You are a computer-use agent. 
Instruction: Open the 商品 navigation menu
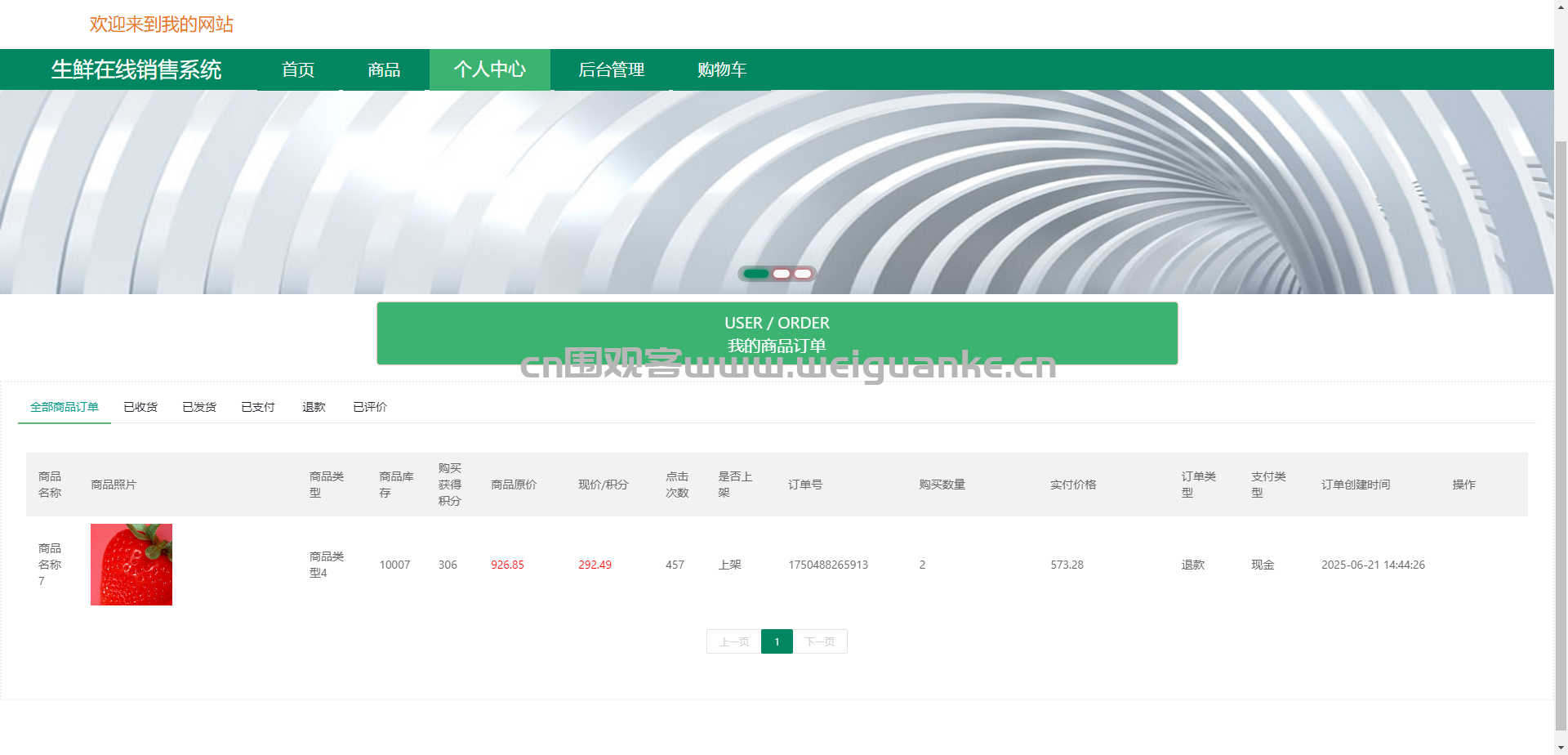click(x=384, y=69)
